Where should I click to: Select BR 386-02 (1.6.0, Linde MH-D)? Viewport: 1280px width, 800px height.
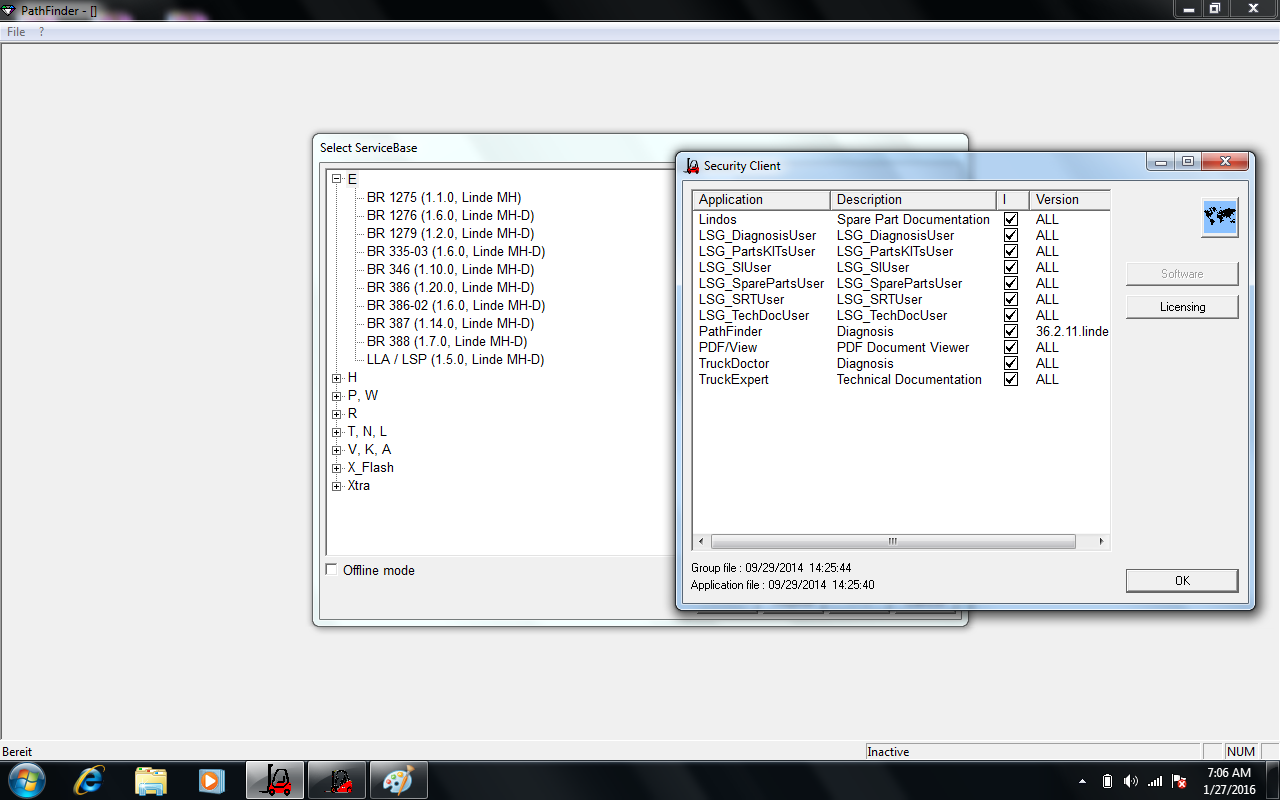click(x=456, y=306)
